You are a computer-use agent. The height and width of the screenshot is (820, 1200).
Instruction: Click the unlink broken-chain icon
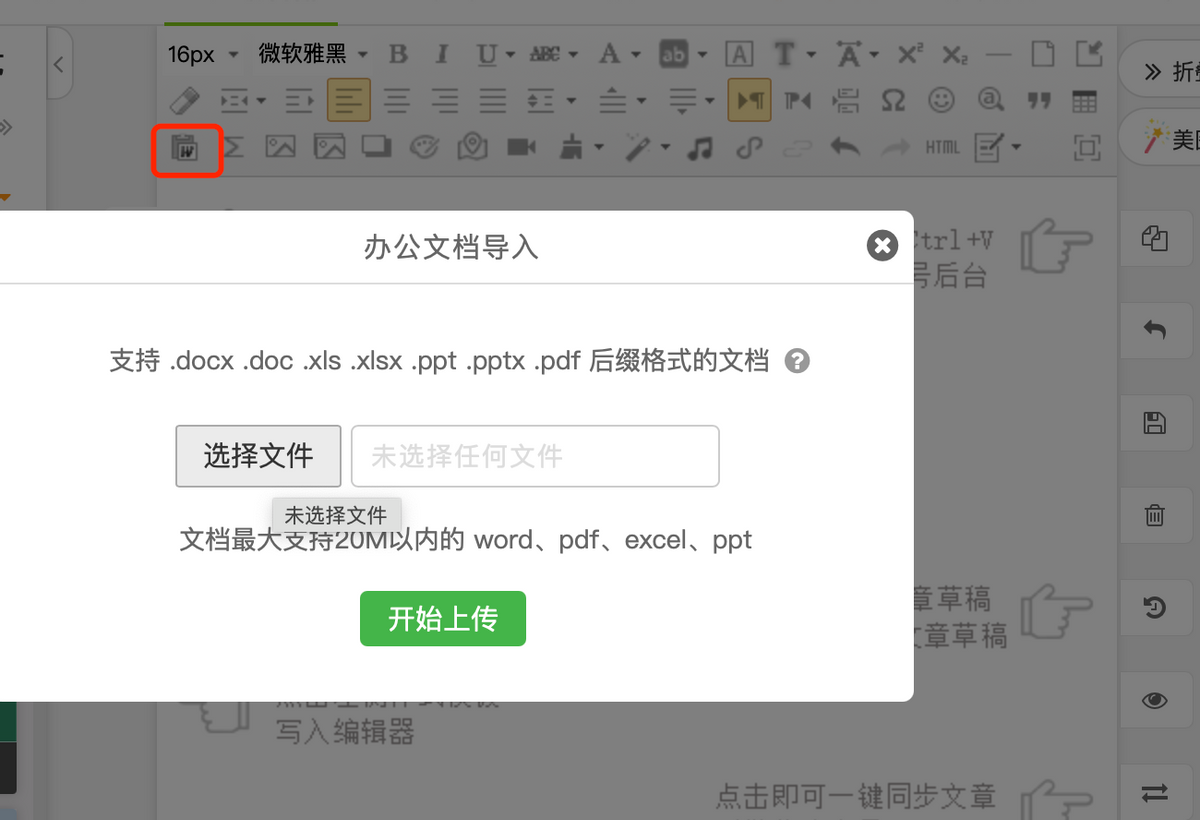[x=797, y=148]
